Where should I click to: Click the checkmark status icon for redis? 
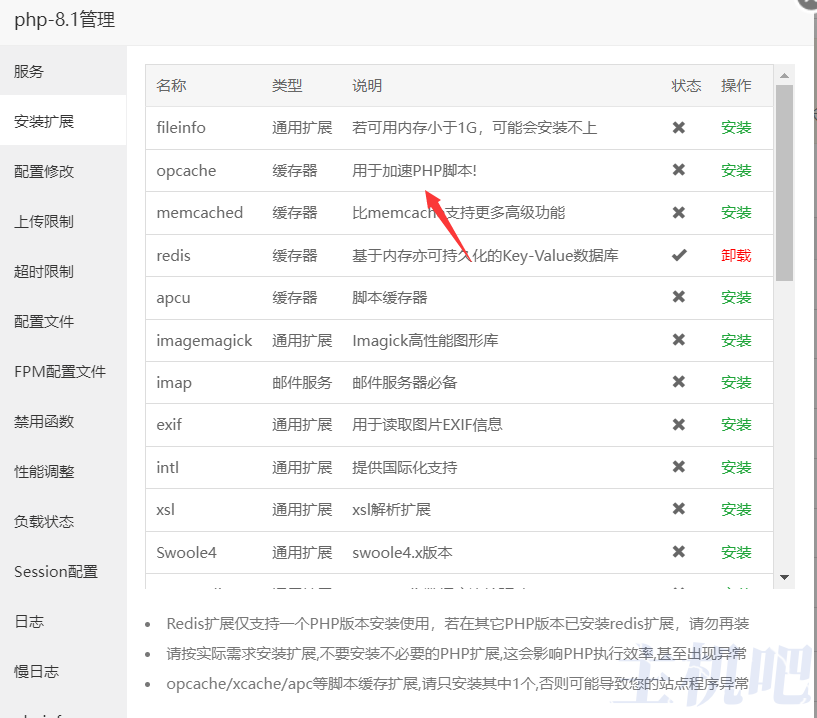click(x=679, y=255)
